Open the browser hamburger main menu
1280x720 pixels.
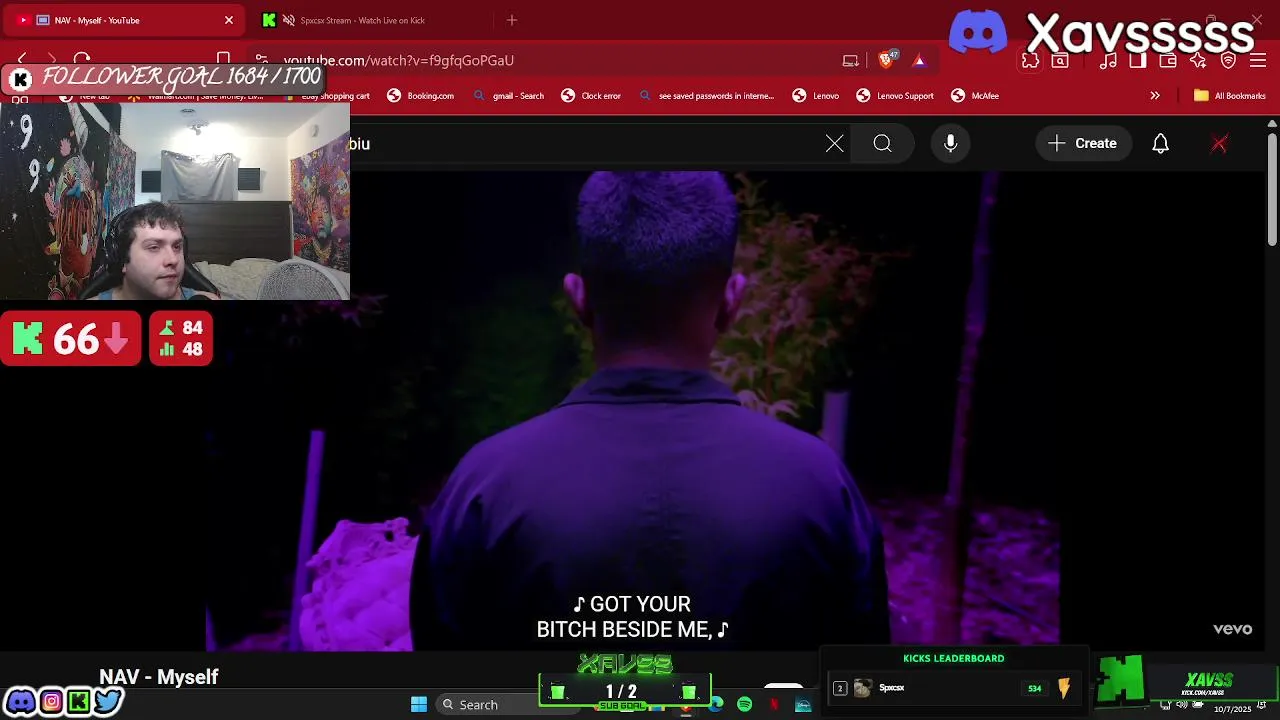[x=1258, y=60]
